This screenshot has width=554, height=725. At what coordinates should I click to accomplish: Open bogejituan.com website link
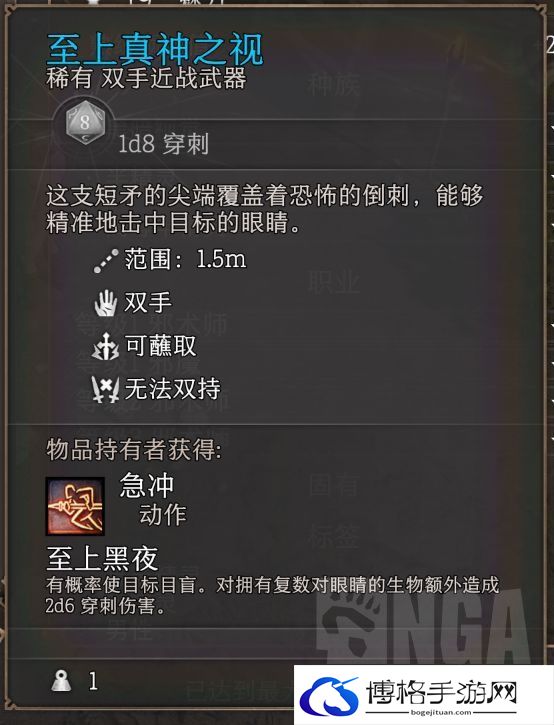[440, 713]
